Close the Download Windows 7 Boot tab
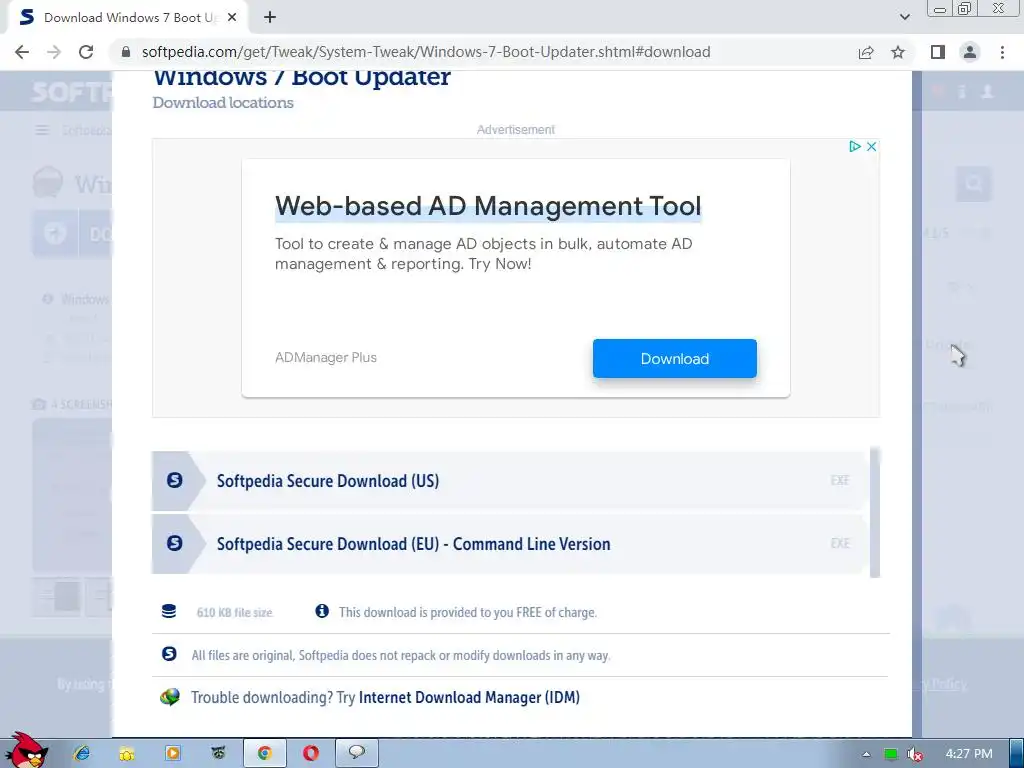This screenshot has width=1024, height=768. [232, 18]
